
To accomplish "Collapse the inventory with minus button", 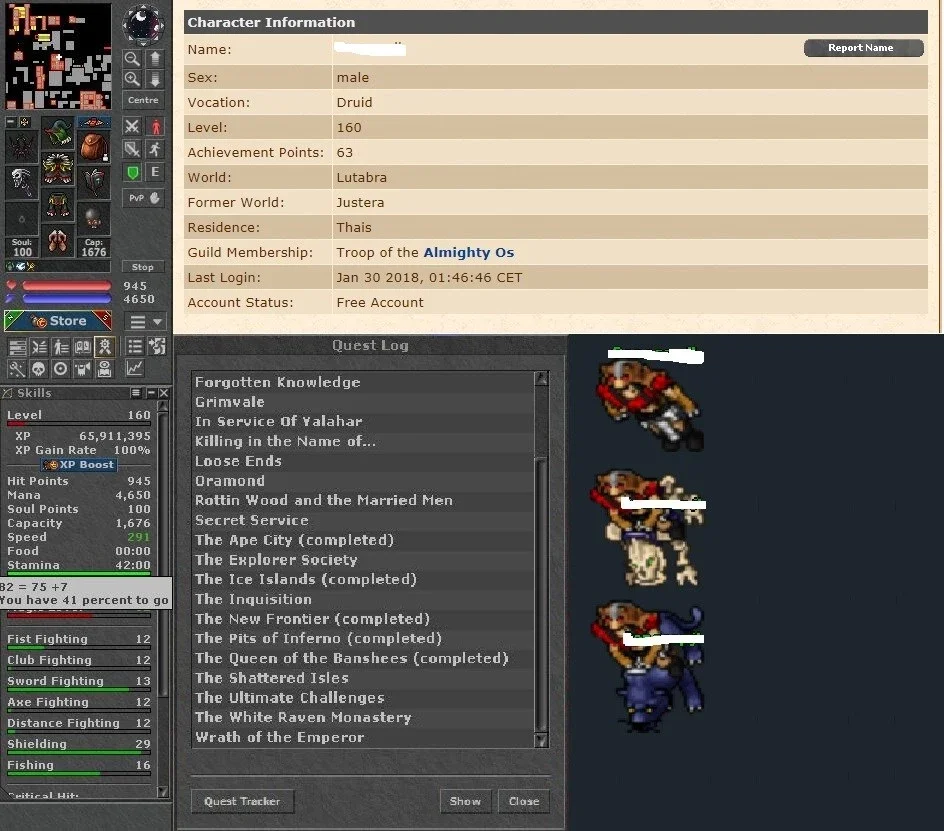I will click(10, 122).
